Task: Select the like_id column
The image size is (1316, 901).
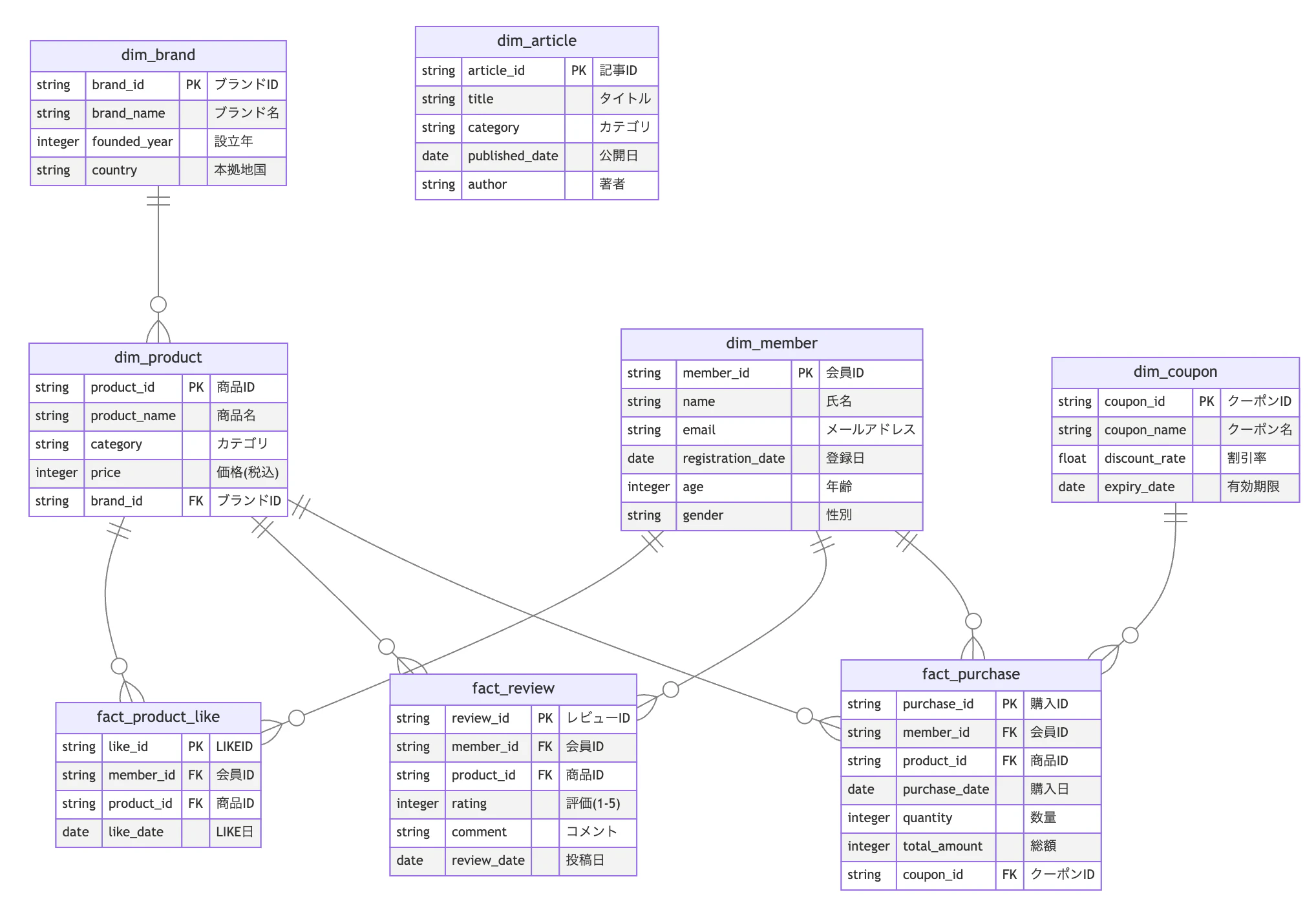Action: pos(142,747)
